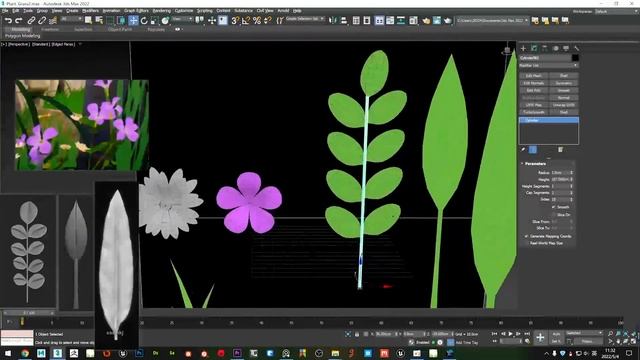
Task: Click the Align tool icon
Action: [x=344, y=20]
